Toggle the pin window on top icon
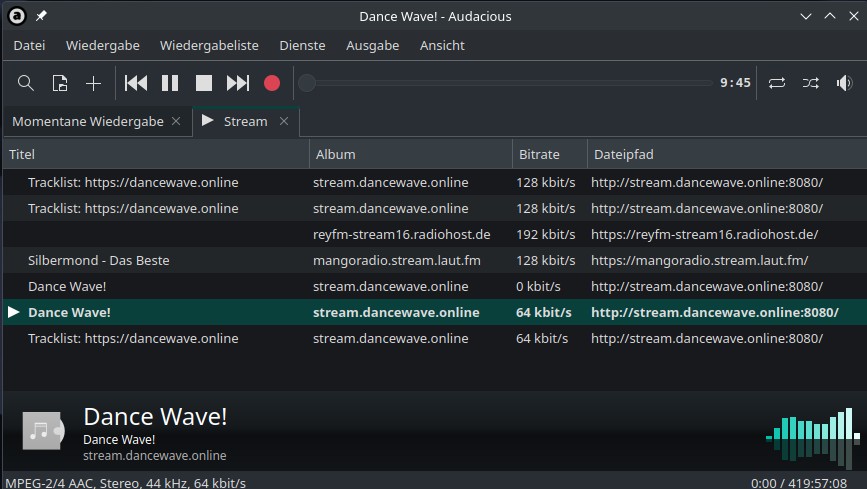The image size is (867, 489). pyautogui.click(x=41, y=16)
